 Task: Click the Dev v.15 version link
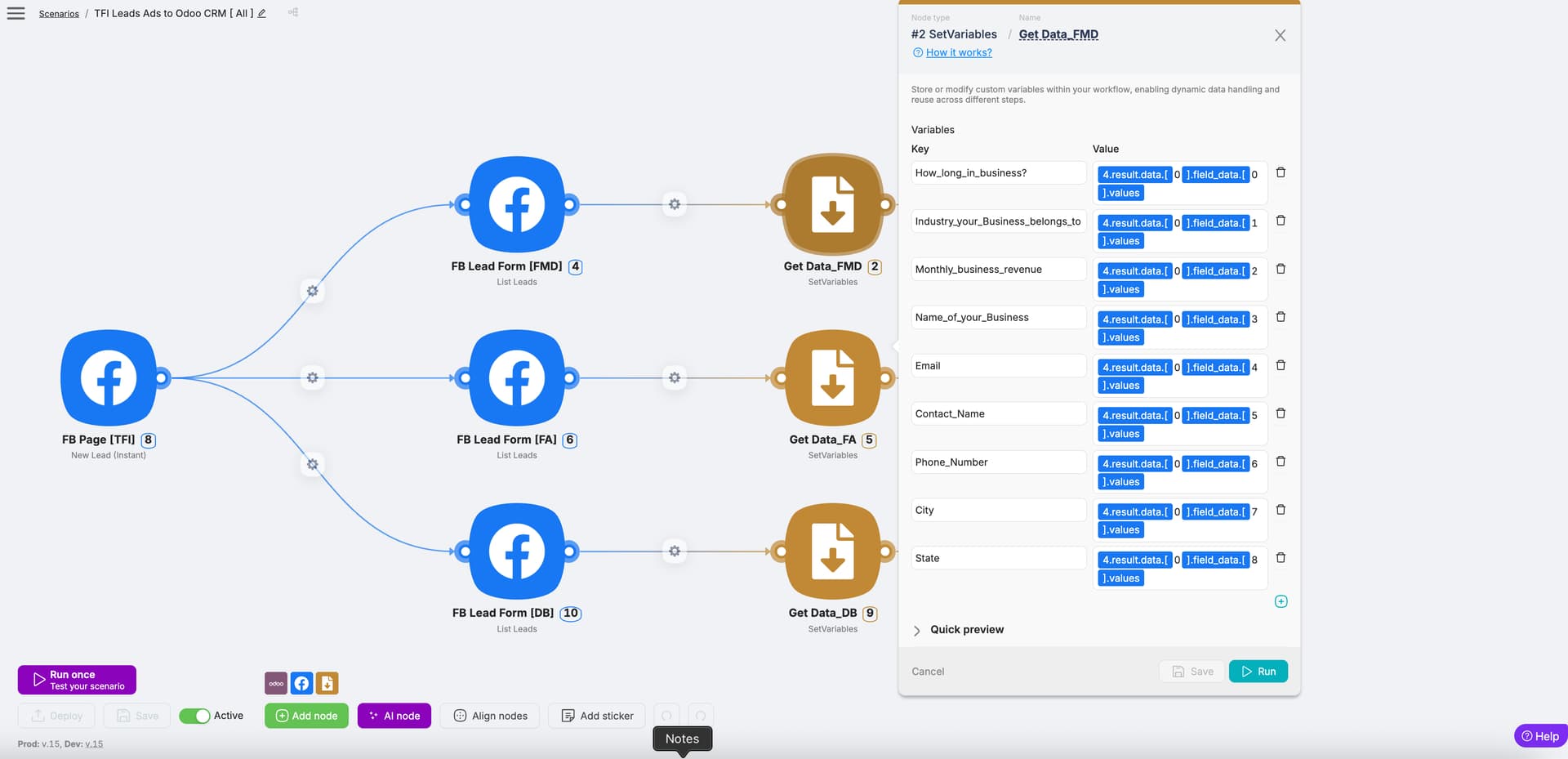(x=94, y=744)
